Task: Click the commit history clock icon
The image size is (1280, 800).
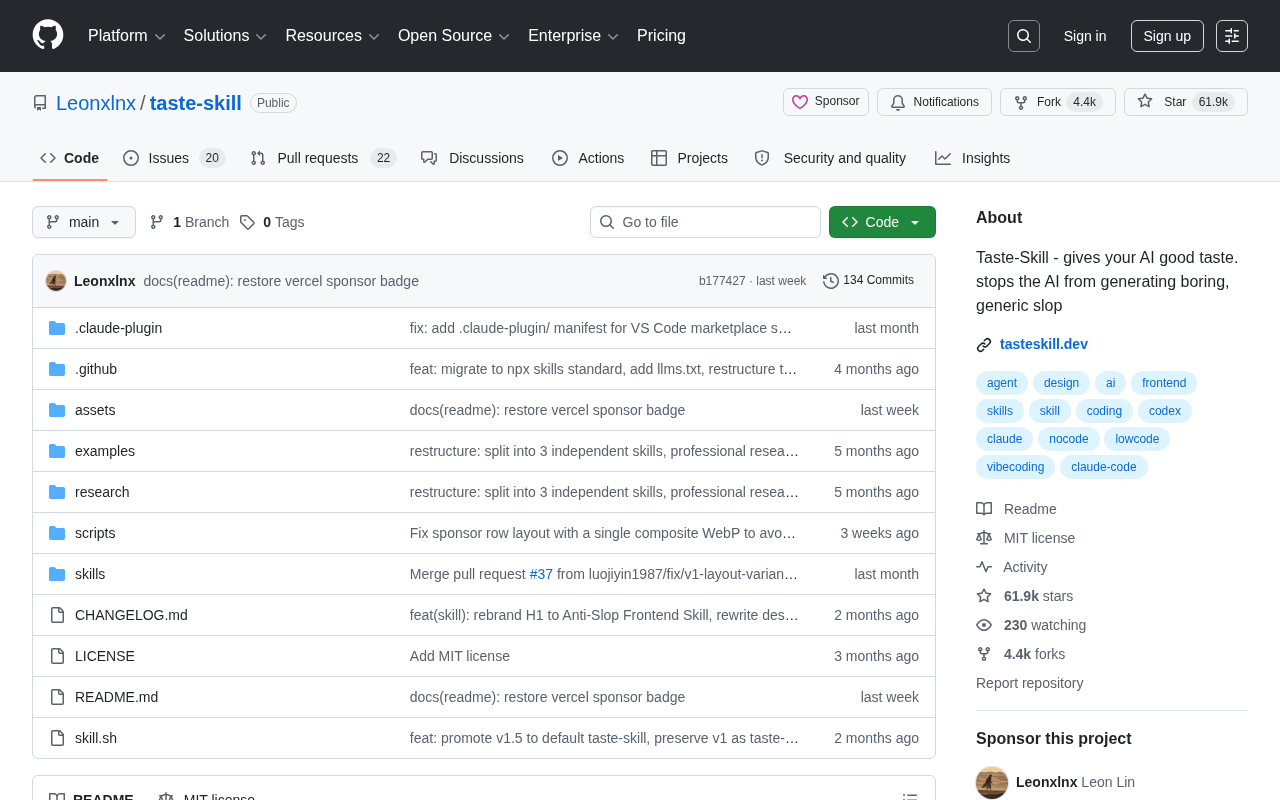Action: point(831,281)
